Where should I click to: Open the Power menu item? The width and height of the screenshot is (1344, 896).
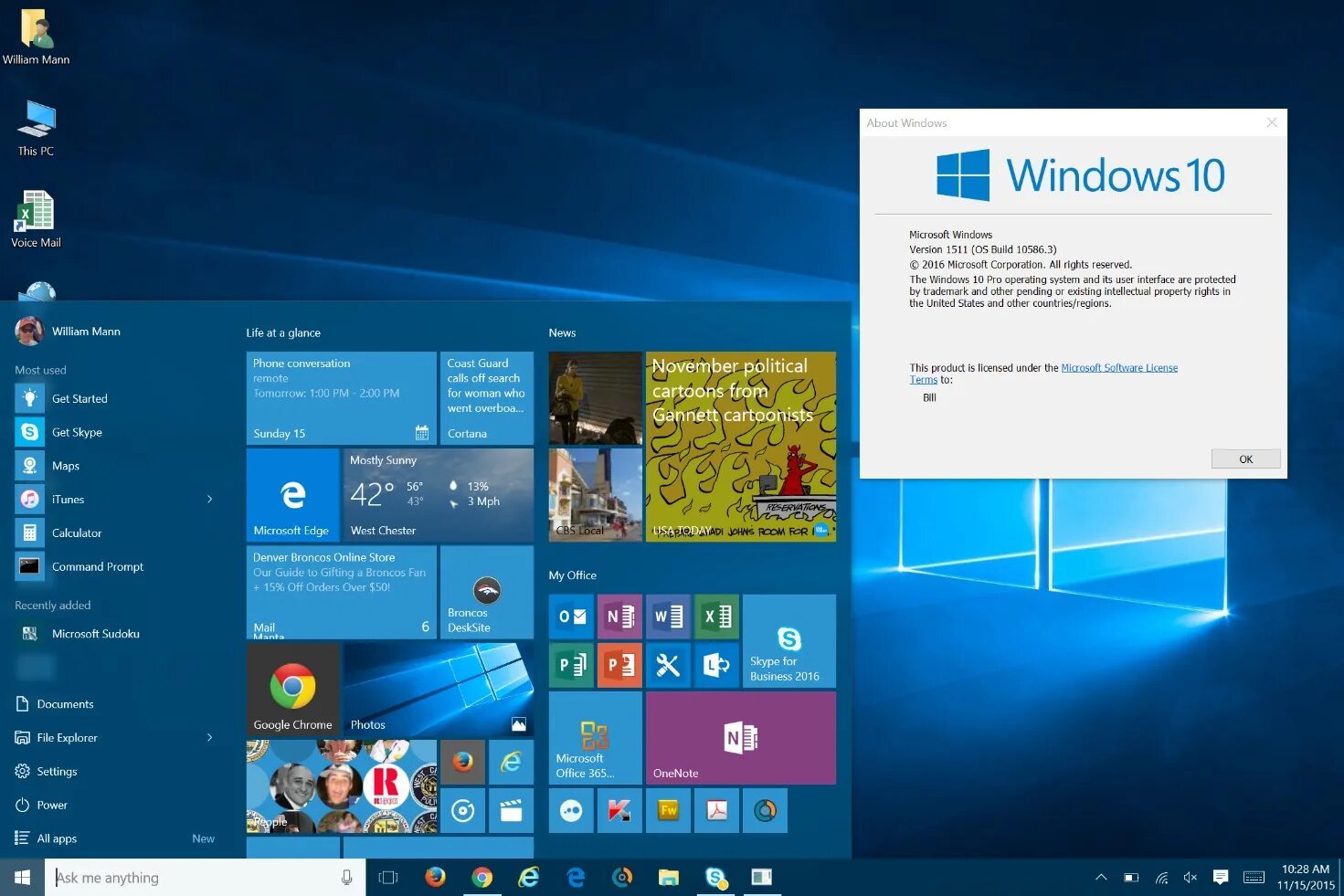52,805
